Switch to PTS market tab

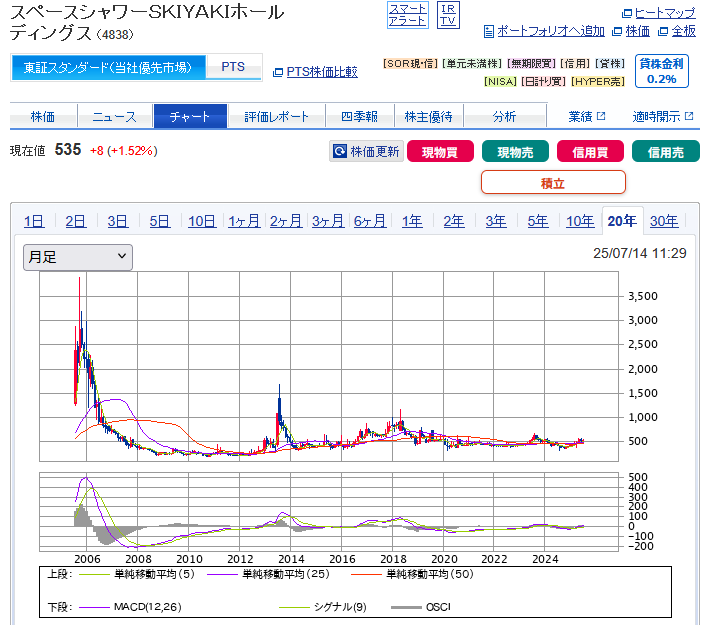point(233,67)
